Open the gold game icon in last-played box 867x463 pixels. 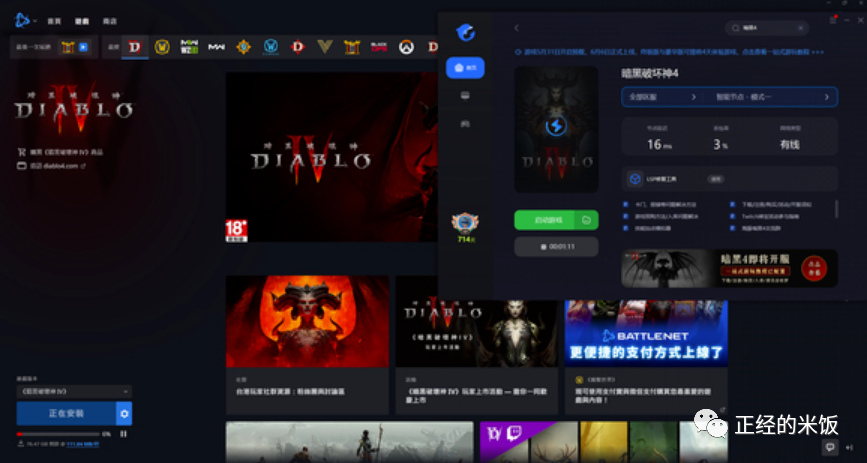68,47
